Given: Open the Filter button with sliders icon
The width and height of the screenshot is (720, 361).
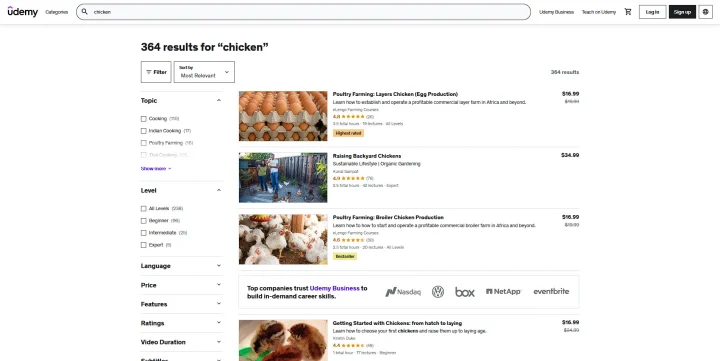Looking at the screenshot, I should [156, 72].
